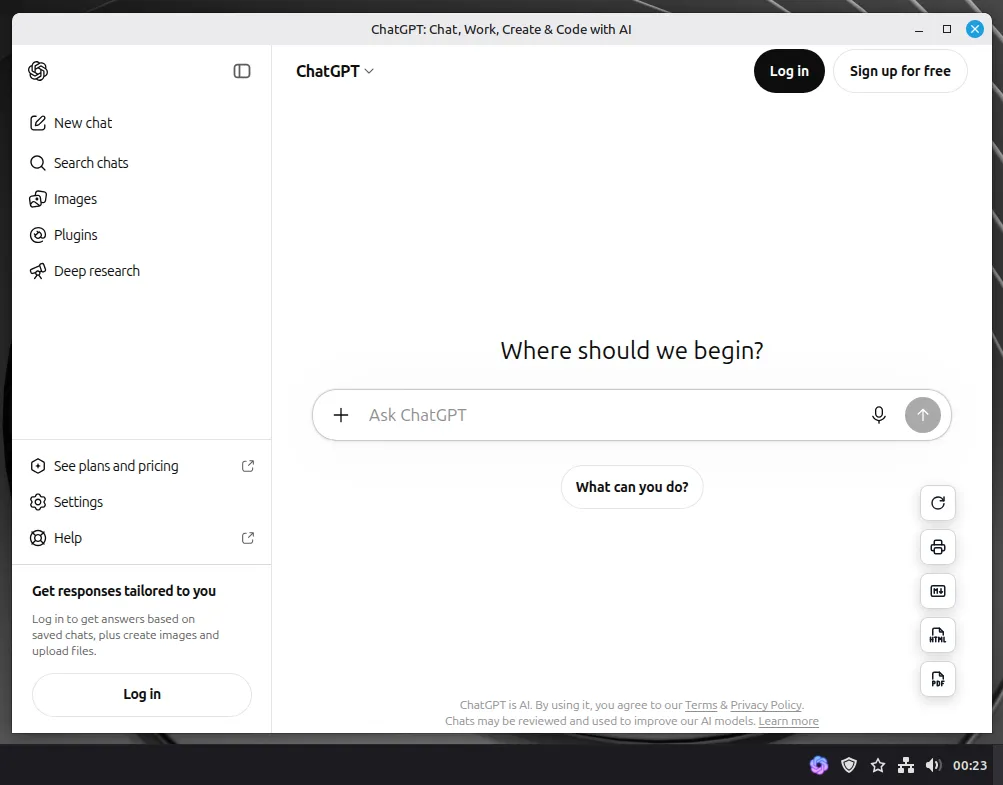Viewport: 1003px width, 785px height.
Task: Click the refresh icon in floating toolbar
Action: pyautogui.click(x=938, y=503)
